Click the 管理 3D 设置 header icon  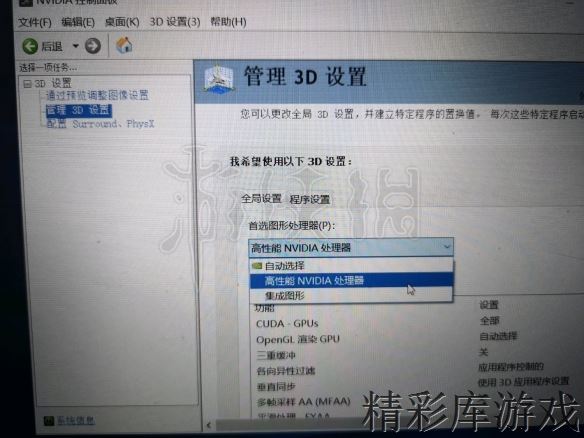tap(219, 79)
